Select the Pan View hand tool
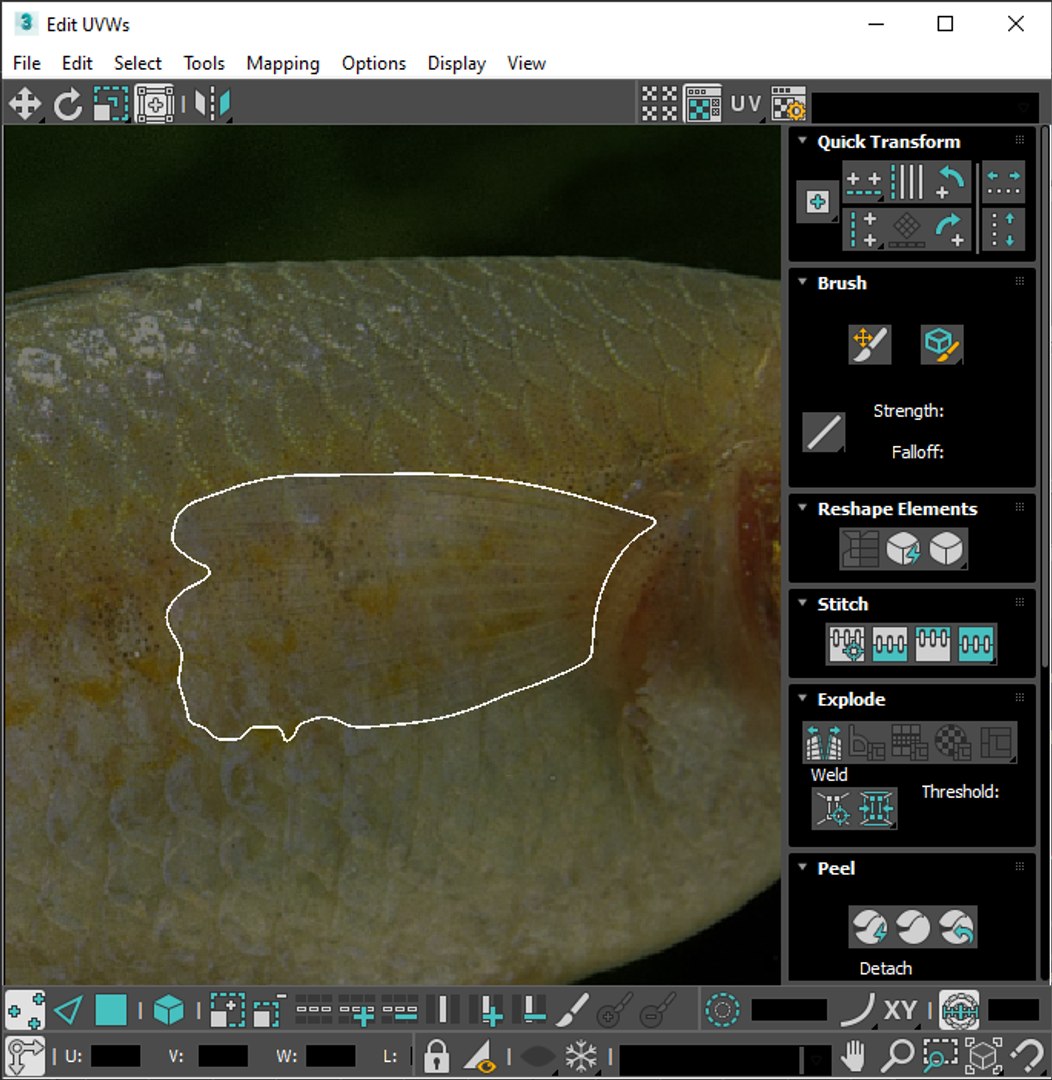This screenshot has width=1052, height=1080. point(854,1056)
